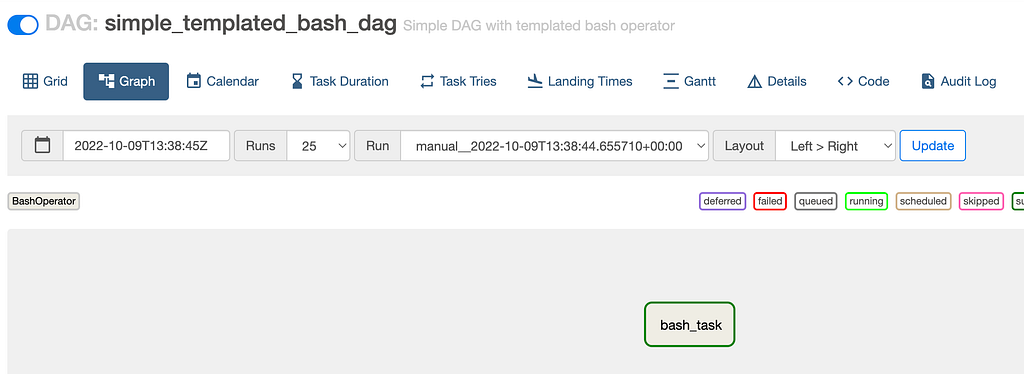Select the Graph view tab
1024x374 pixels.
click(x=126, y=82)
